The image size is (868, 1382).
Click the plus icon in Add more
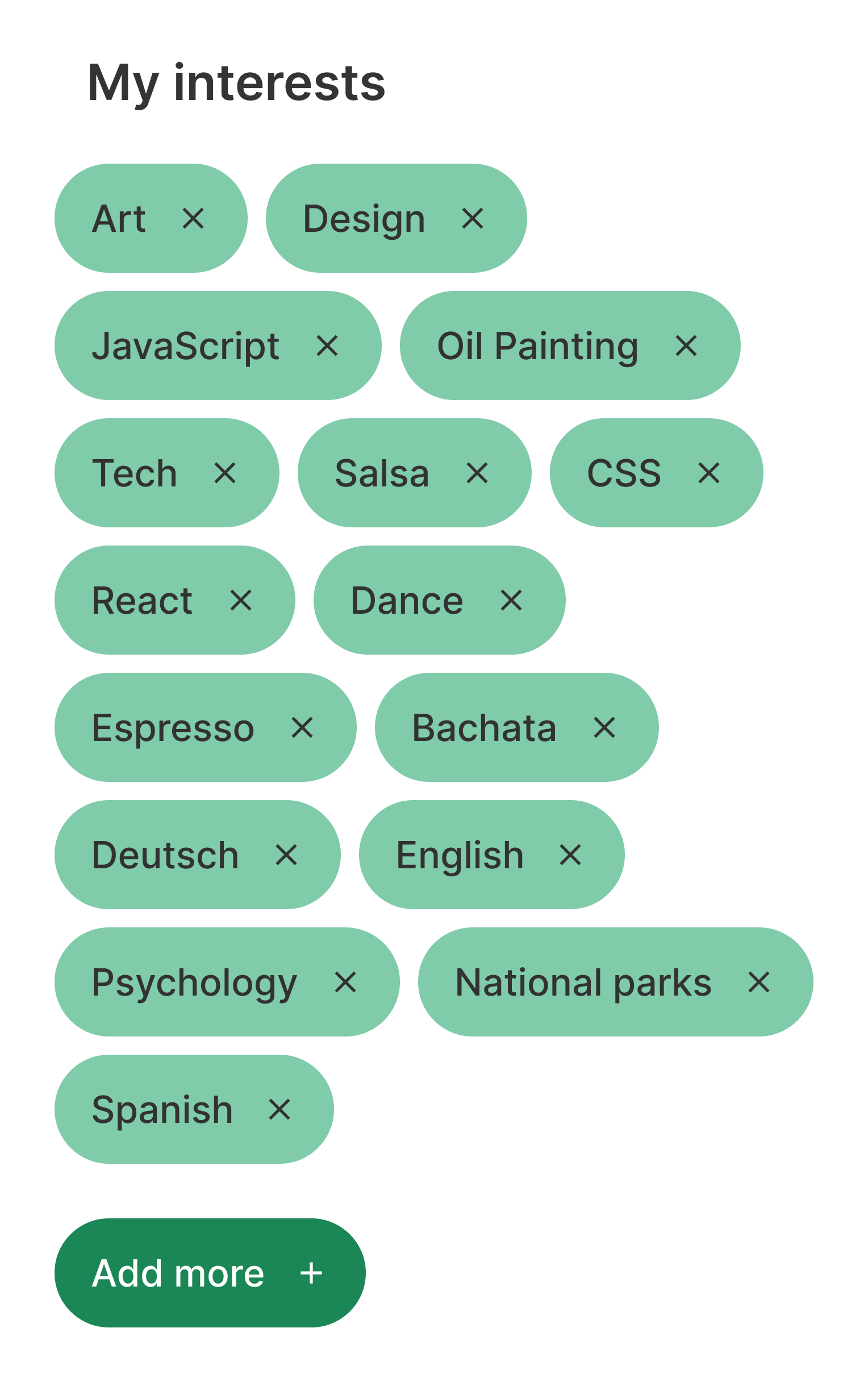pyautogui.click(x=311, y=1273)
